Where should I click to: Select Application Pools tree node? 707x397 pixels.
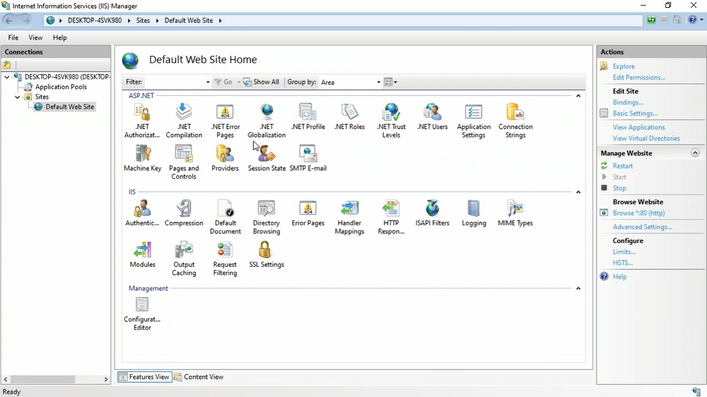point(61,87)
